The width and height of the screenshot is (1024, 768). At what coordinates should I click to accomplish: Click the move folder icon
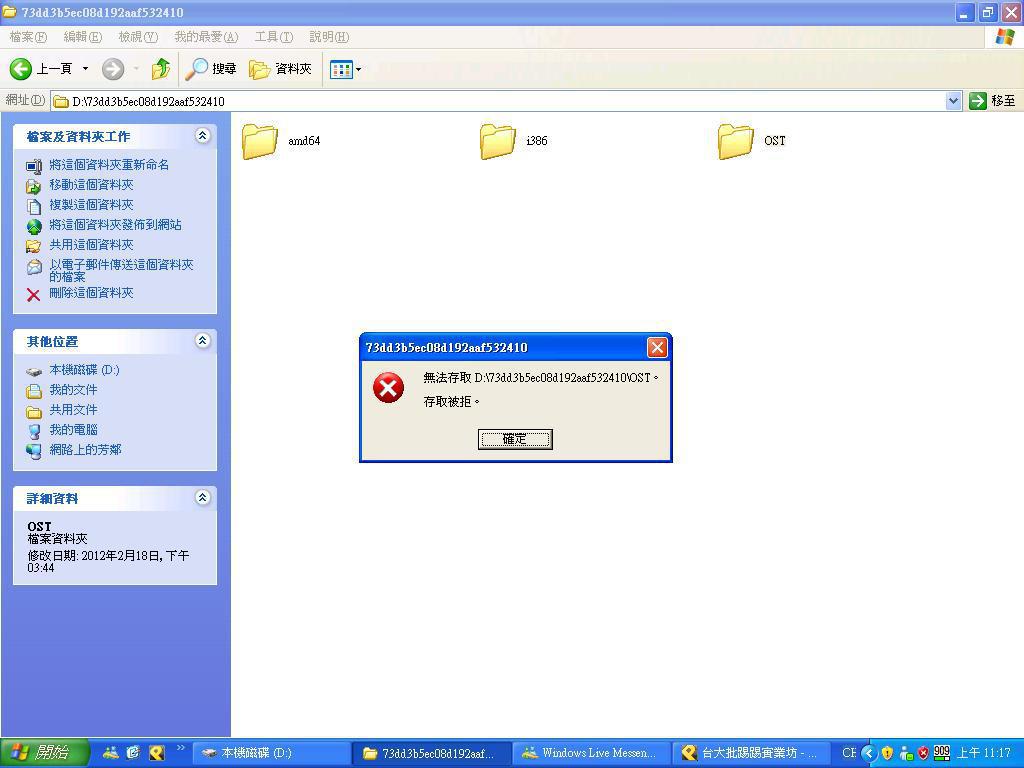click(33, 187)
